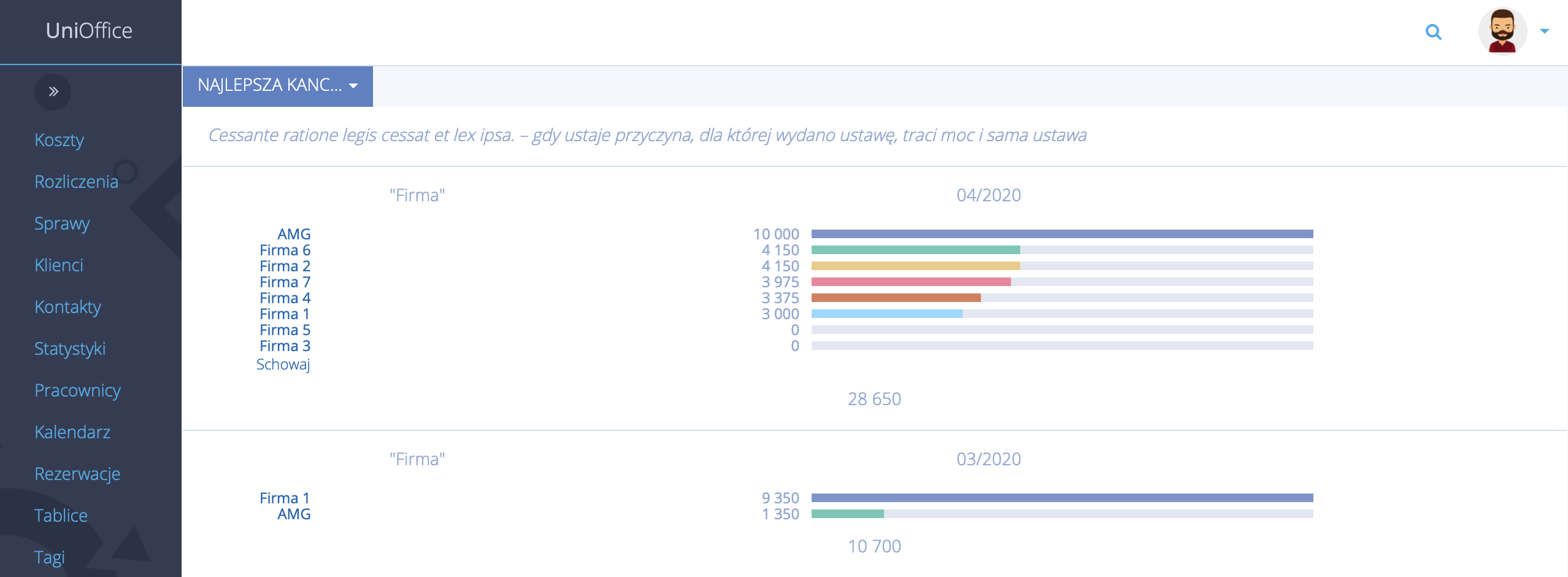Open Firma 5 link

pyautogui.click(x=285, y=330)
